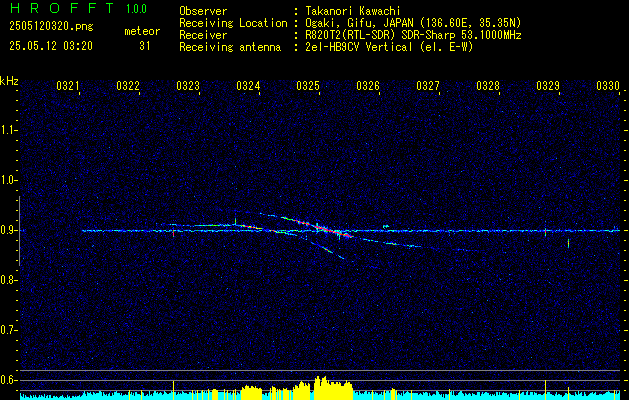This screenshot has width=629, height=400.
Task: Click time marker 0321
Action: (x=67, y=86)
